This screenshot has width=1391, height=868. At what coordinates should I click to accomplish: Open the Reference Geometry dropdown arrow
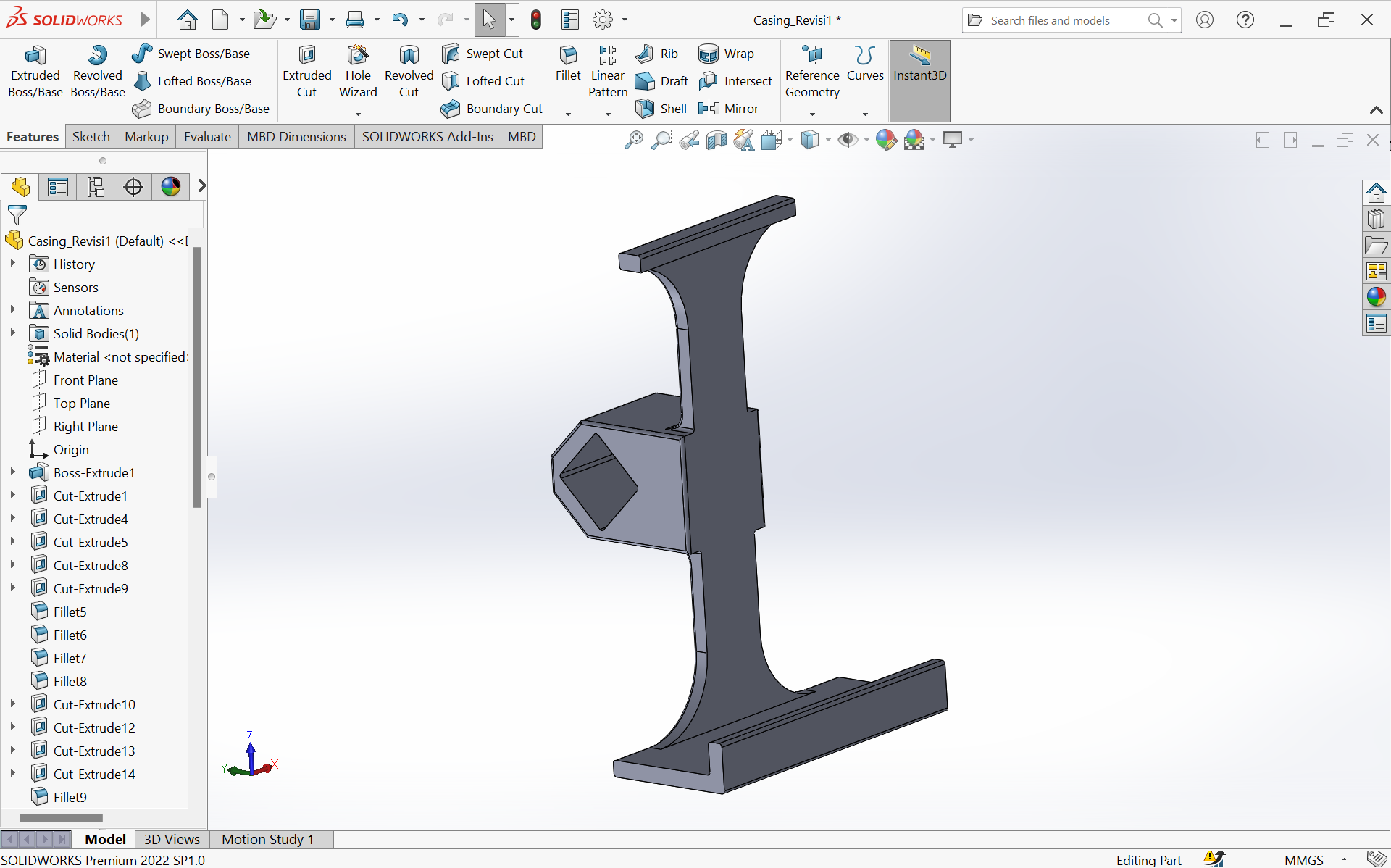[x=812, y=114]
